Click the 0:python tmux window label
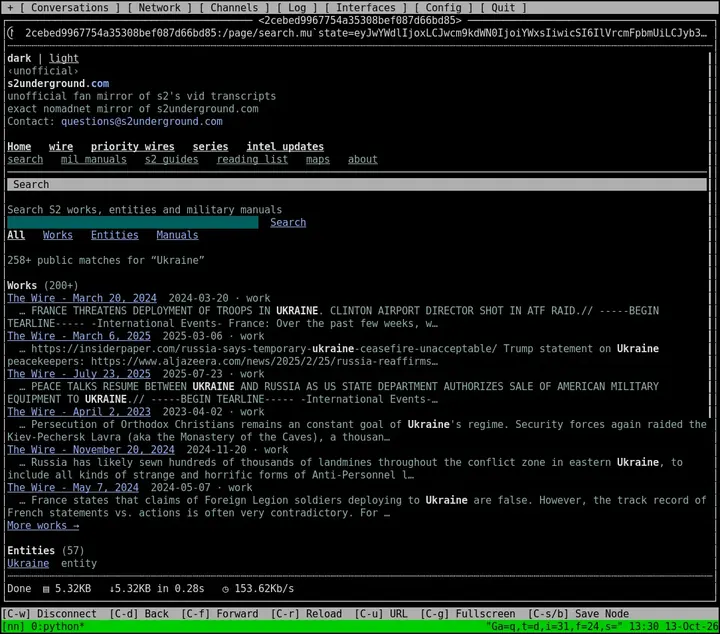The height and width of the screenshot is (634, 720). [x=57, y=627]
